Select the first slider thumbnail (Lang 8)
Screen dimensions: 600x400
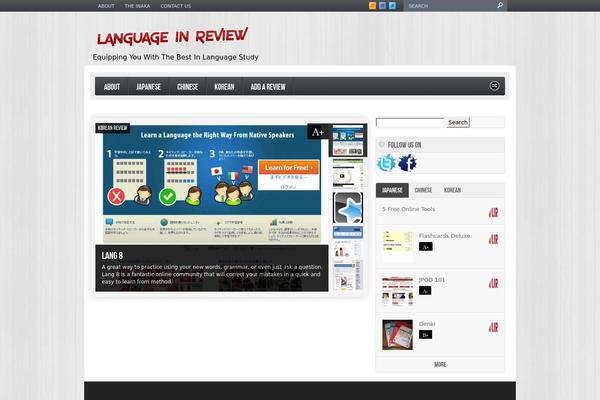pos(348,140)
